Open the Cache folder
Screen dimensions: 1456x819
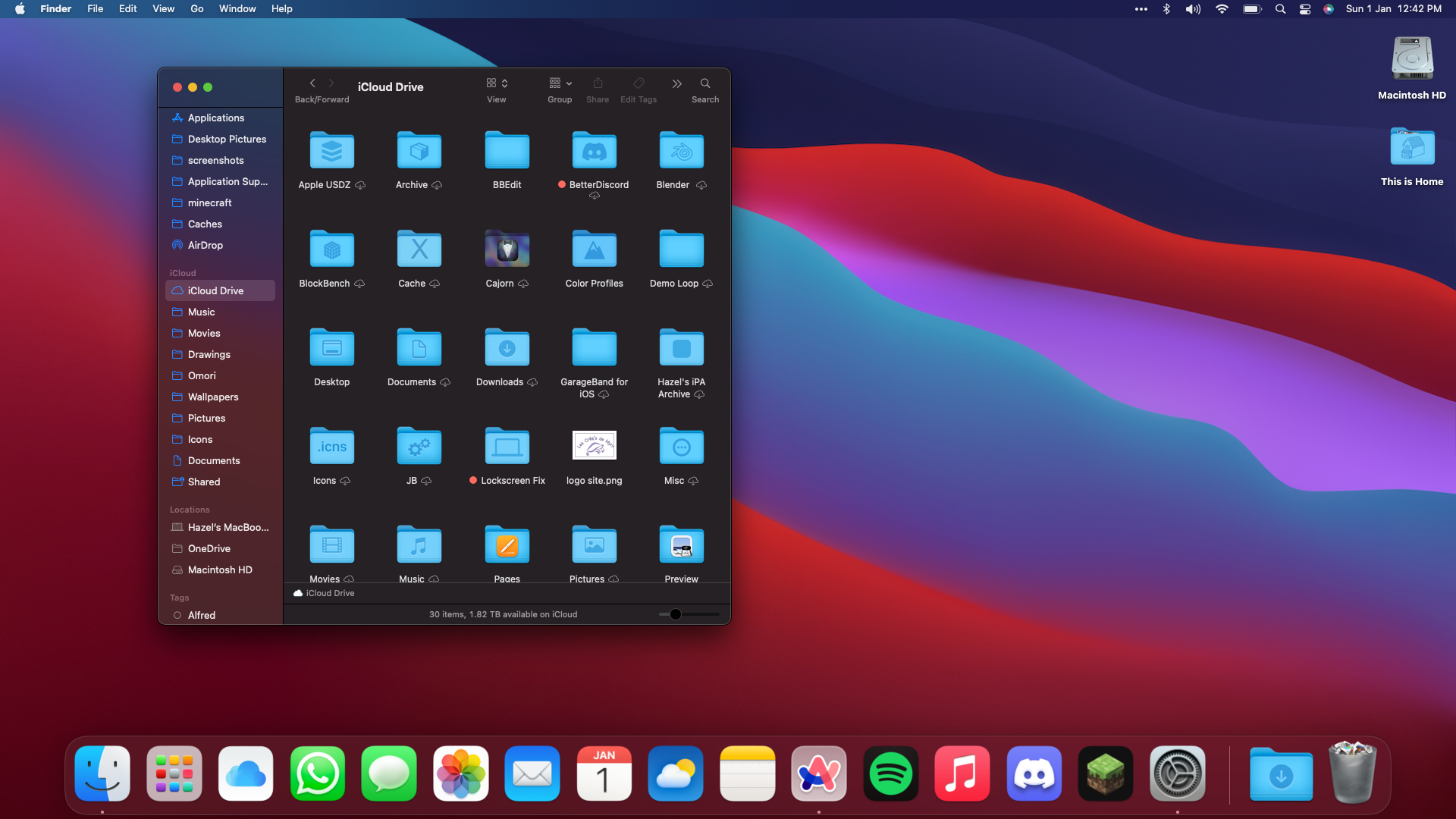[419, 249]
